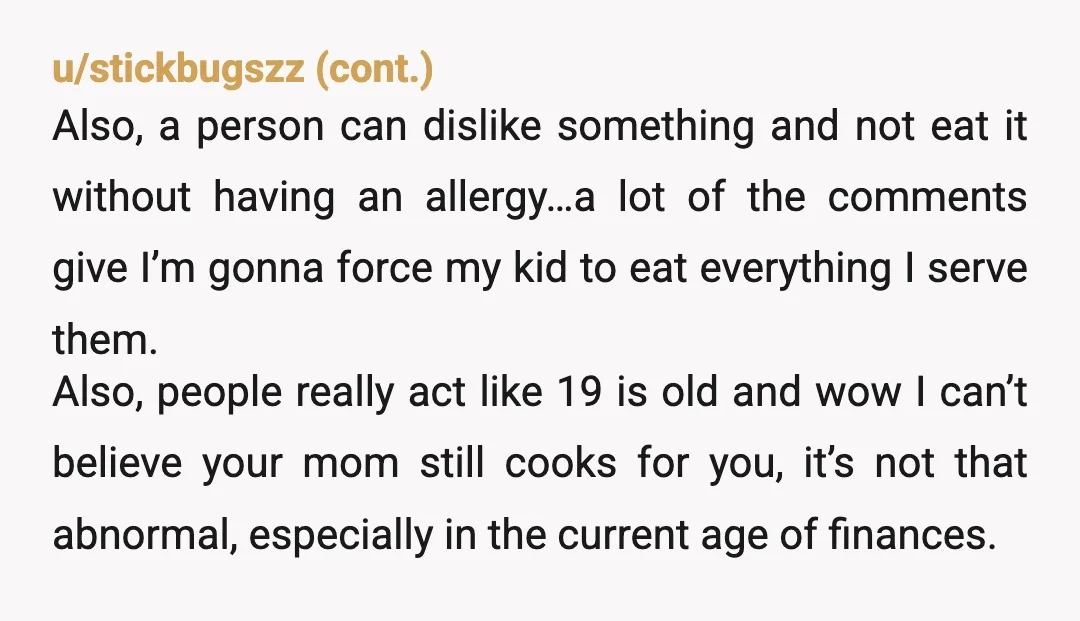1080x621 pixels.
Task: Click the word "mom" in the comment
Action: click(351, 464)
